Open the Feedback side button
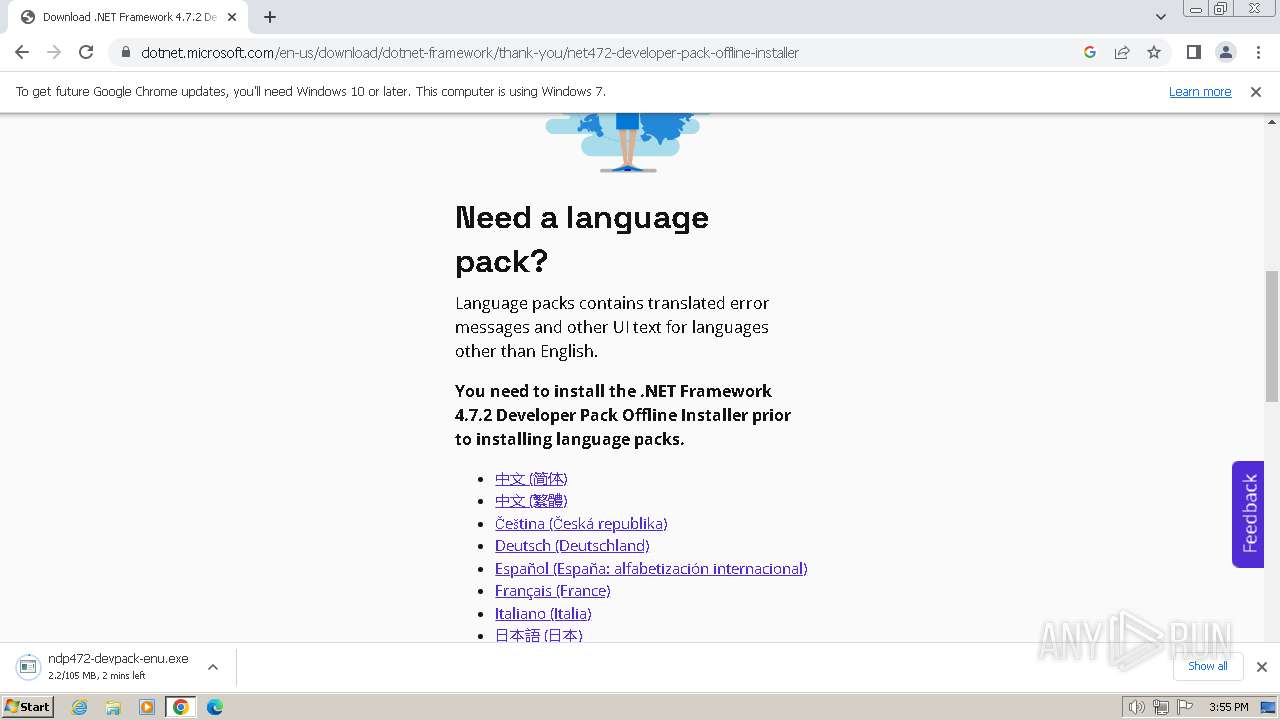Image resolution: width=1280 pixels, height=720 pixels. coord(1248,514)
